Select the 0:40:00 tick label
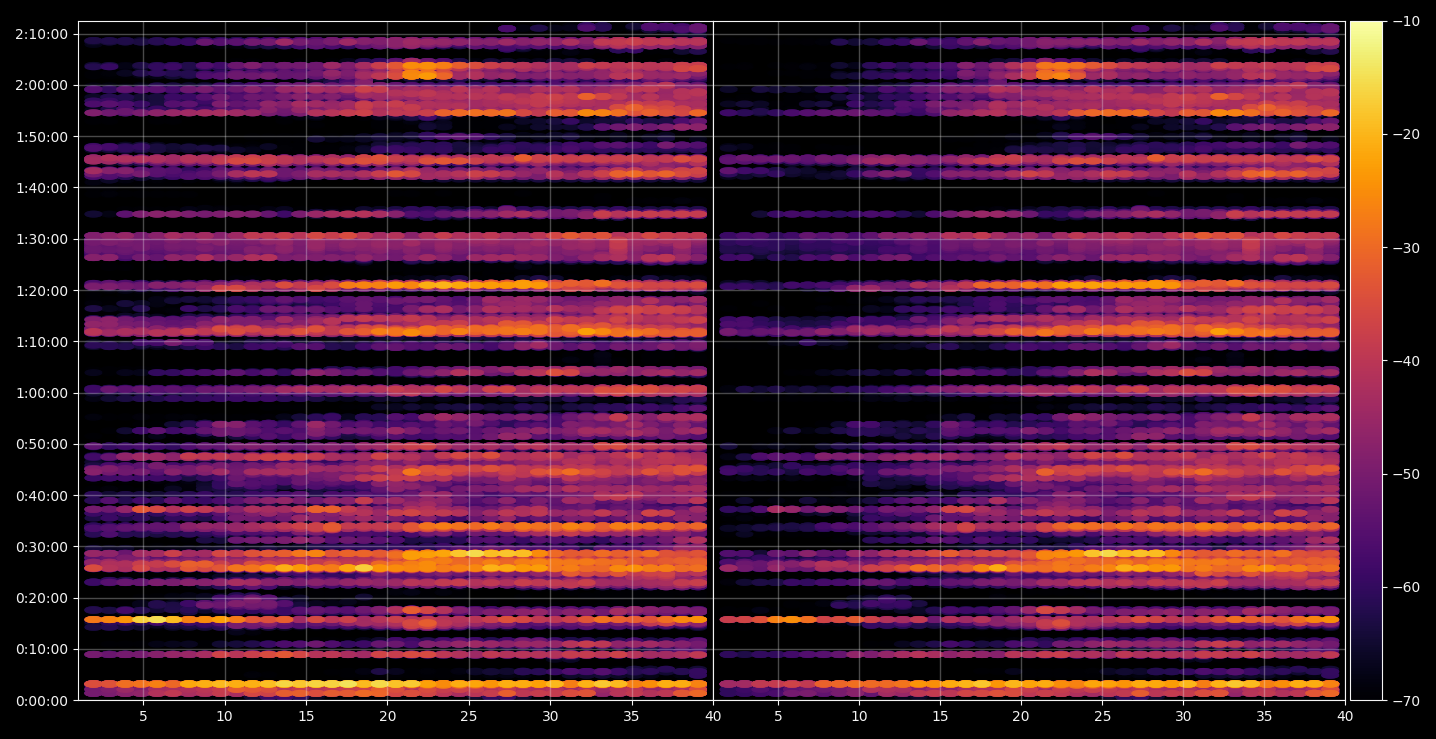This screenshot has height=739, width=1436. tap(41, 496)
